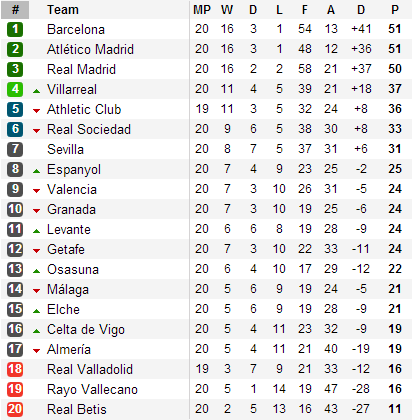Open the Real Madrid team link
This screenshot has height=420, width=412.
tap(81, 69)
